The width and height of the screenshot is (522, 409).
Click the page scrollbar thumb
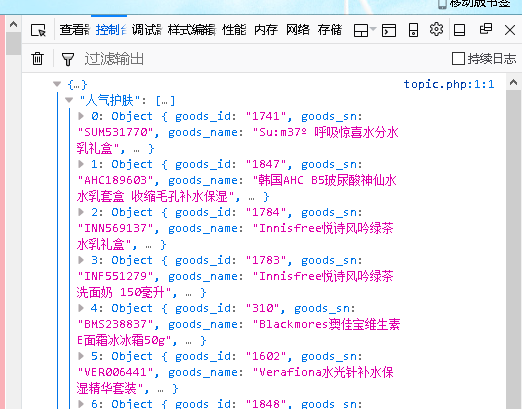13,44
